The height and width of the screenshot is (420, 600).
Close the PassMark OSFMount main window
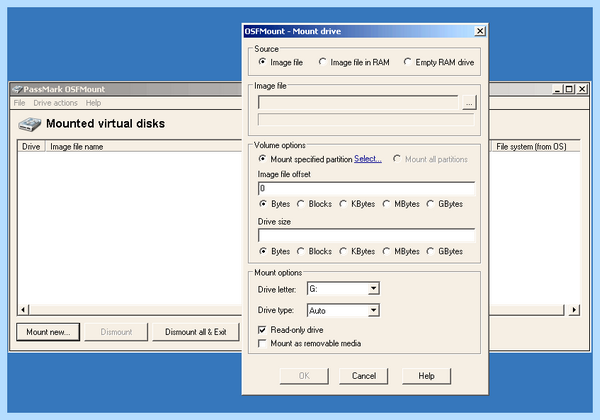click(582, 89)
